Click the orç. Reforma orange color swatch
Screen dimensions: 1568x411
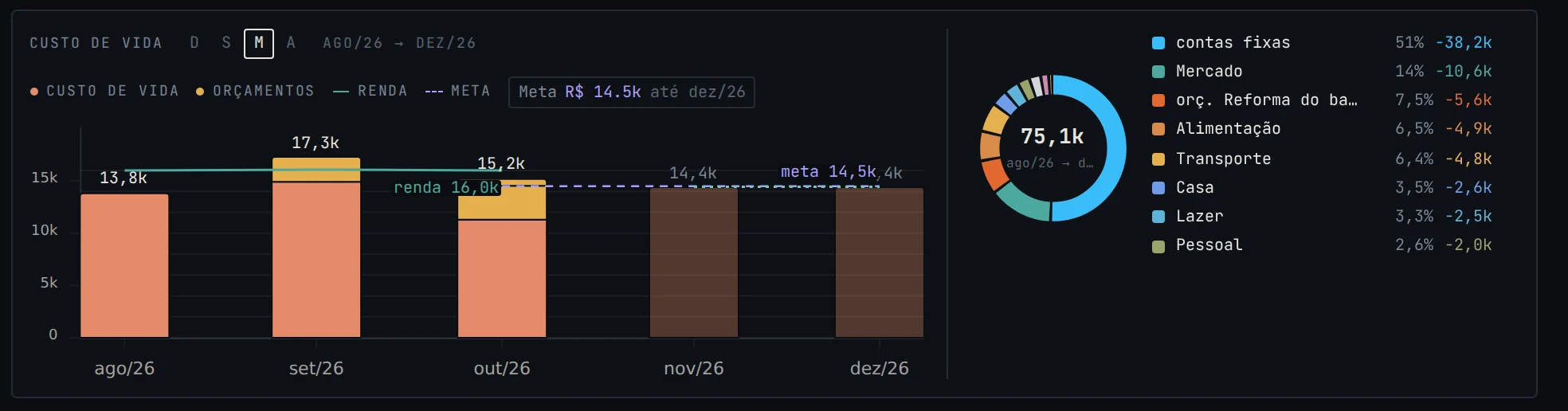[1158, 100]
